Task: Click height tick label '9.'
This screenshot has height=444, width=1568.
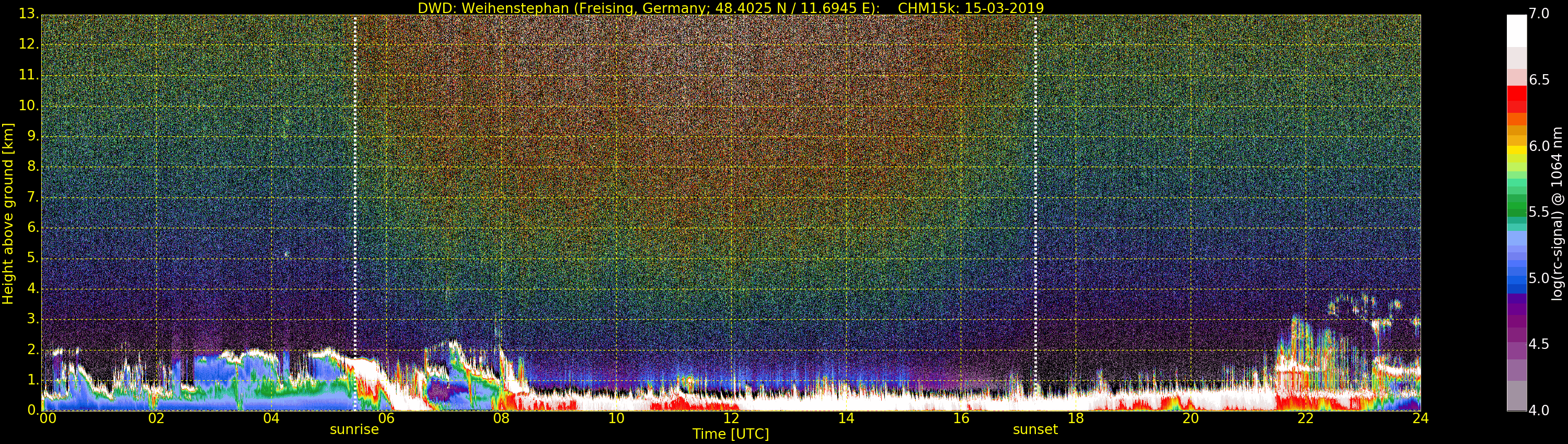Action: tap(32, 136)
